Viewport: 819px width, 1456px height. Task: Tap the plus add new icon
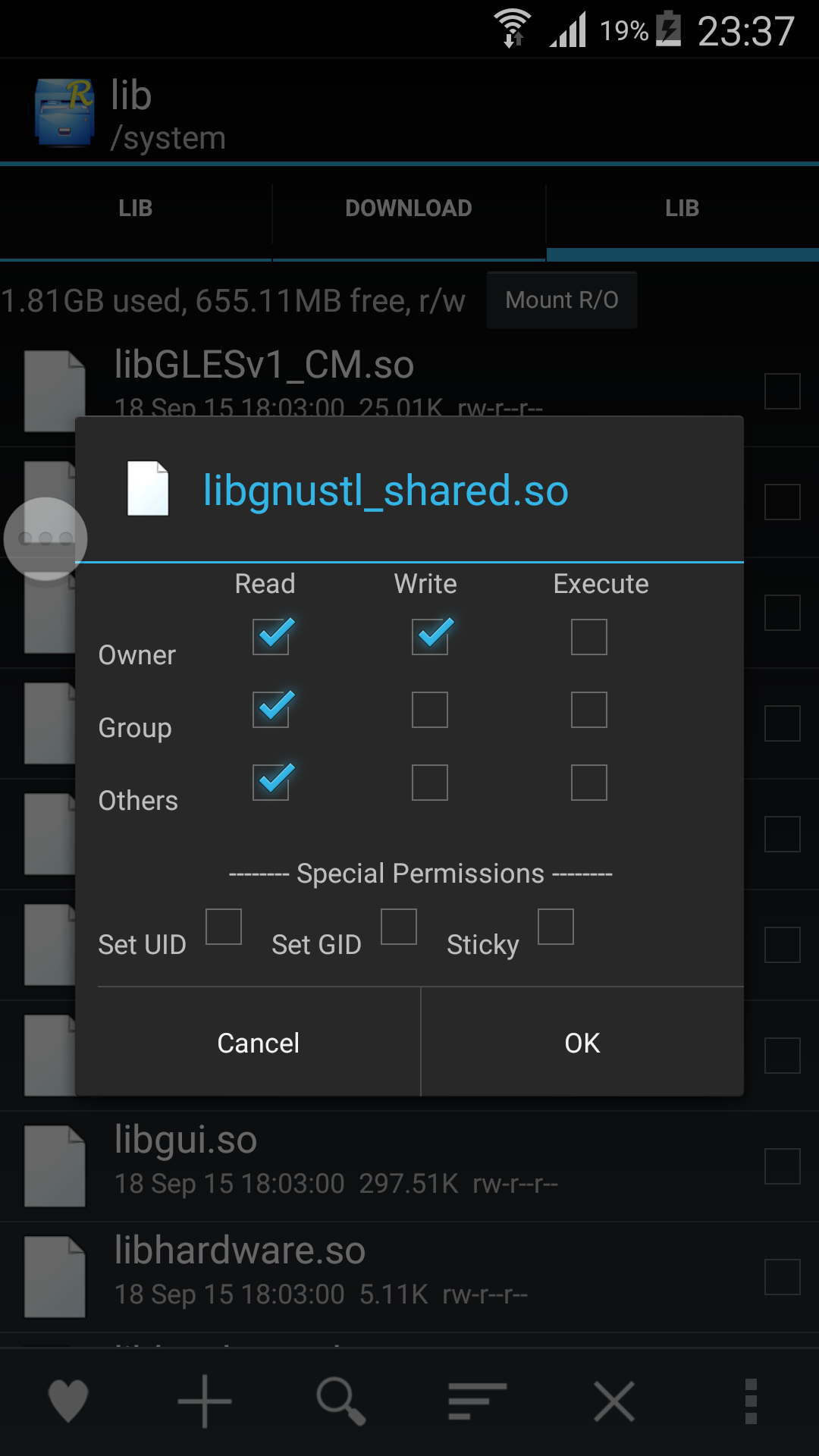(205, 1401)
